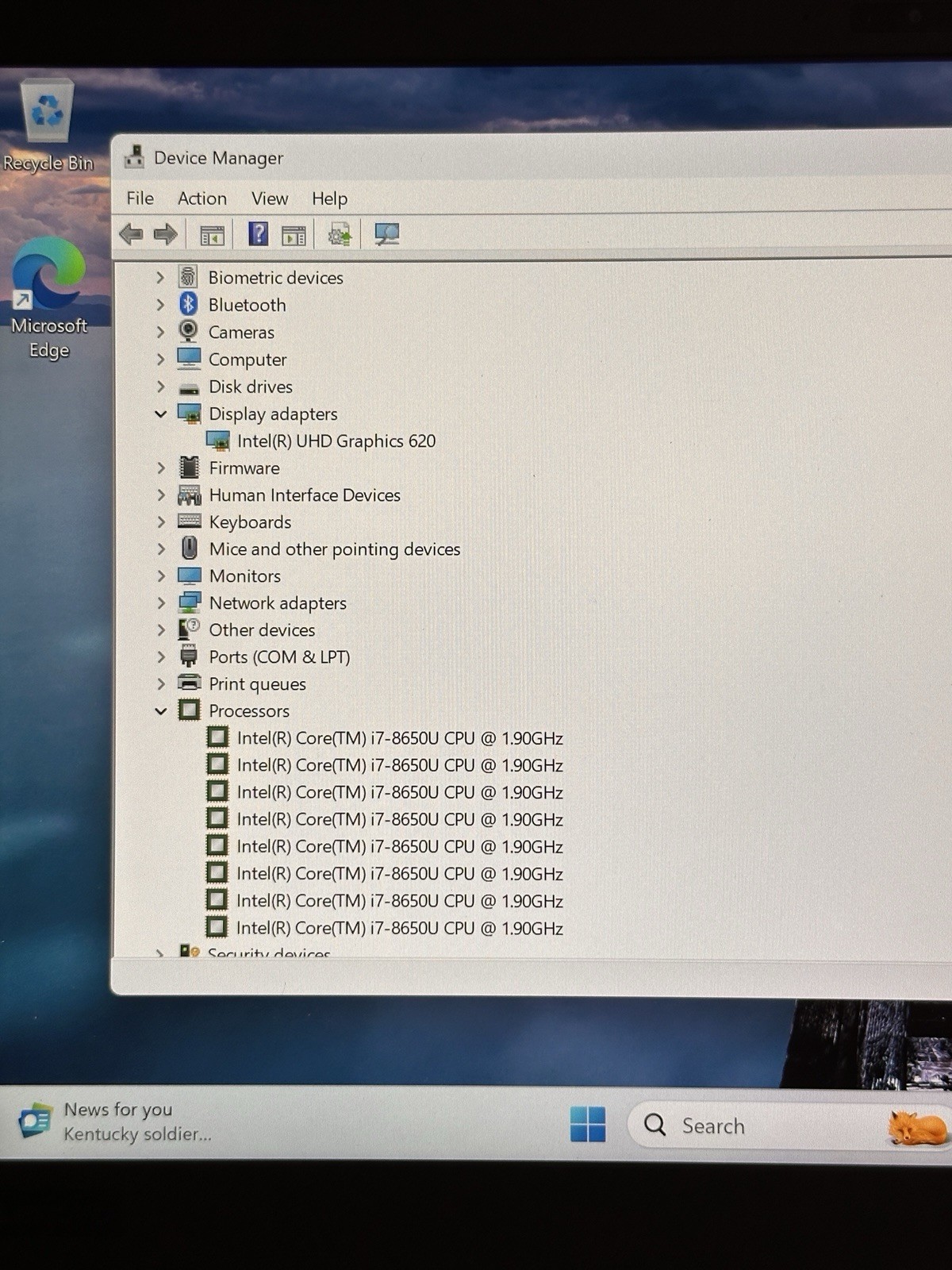Open the blue question mark Help toolbar icon
This screenshot has width=952, height=1270.
pyautogui.click(x=259, y=234)
